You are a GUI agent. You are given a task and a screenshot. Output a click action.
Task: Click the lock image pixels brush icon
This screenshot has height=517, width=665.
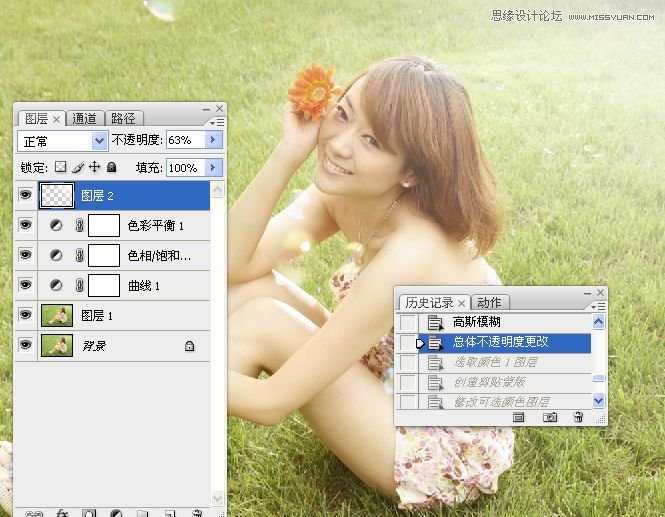click(x=78, y=168)
